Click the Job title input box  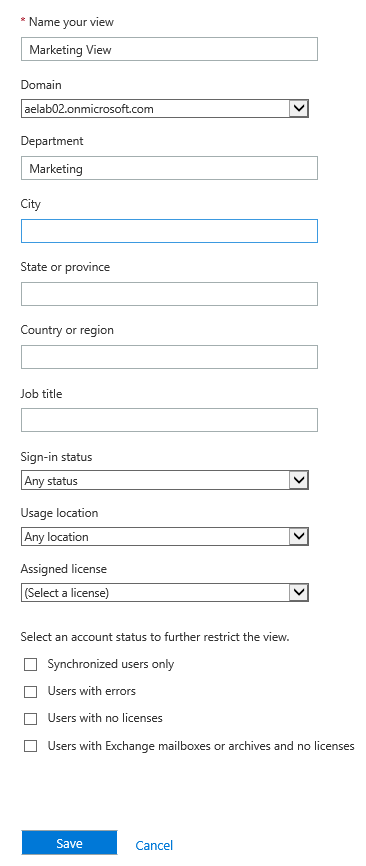click(169, 420)
